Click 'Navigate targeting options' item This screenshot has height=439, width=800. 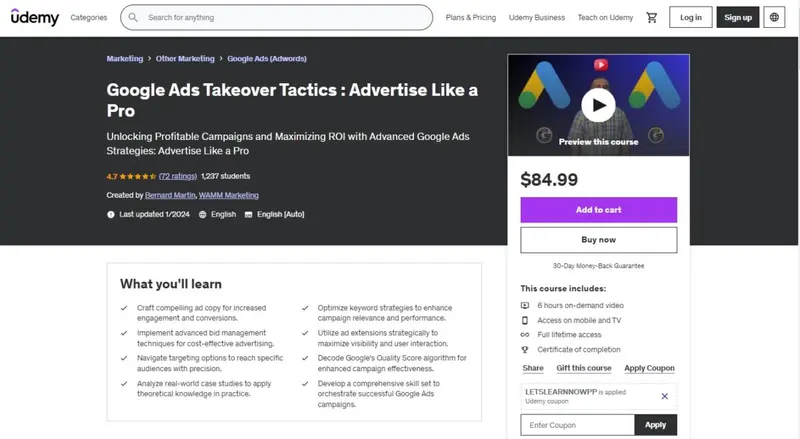click(210, 363)
